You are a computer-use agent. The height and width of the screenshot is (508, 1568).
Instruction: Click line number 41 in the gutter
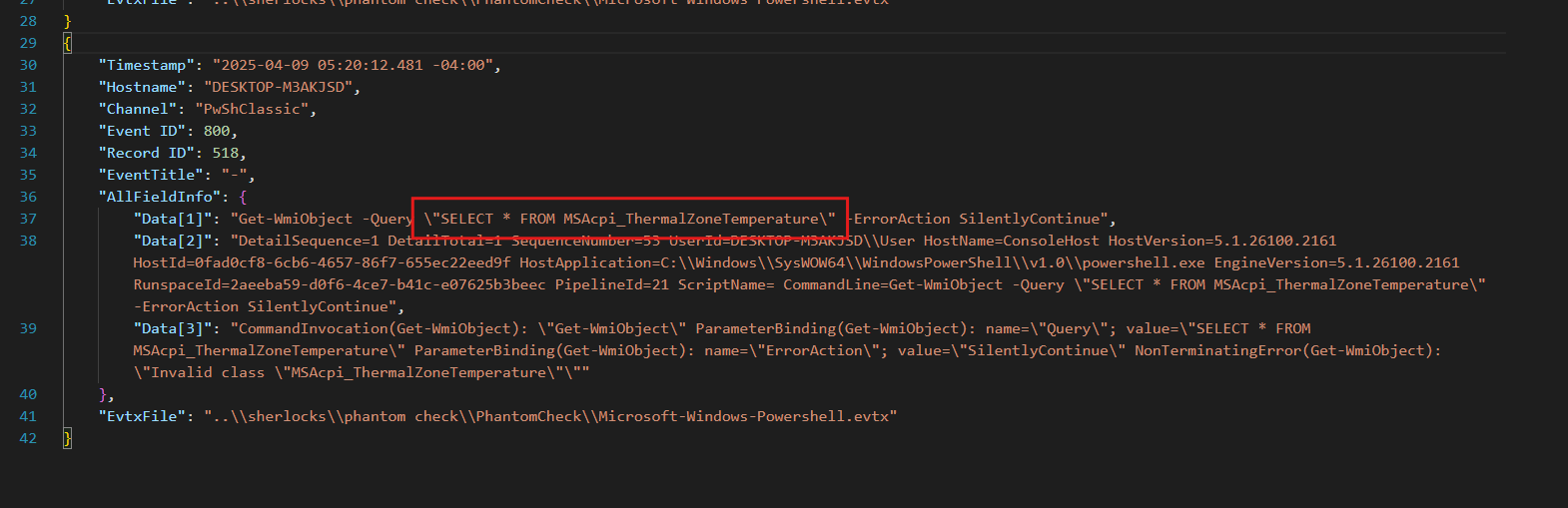pyautogui.click(x=28, y=416)
